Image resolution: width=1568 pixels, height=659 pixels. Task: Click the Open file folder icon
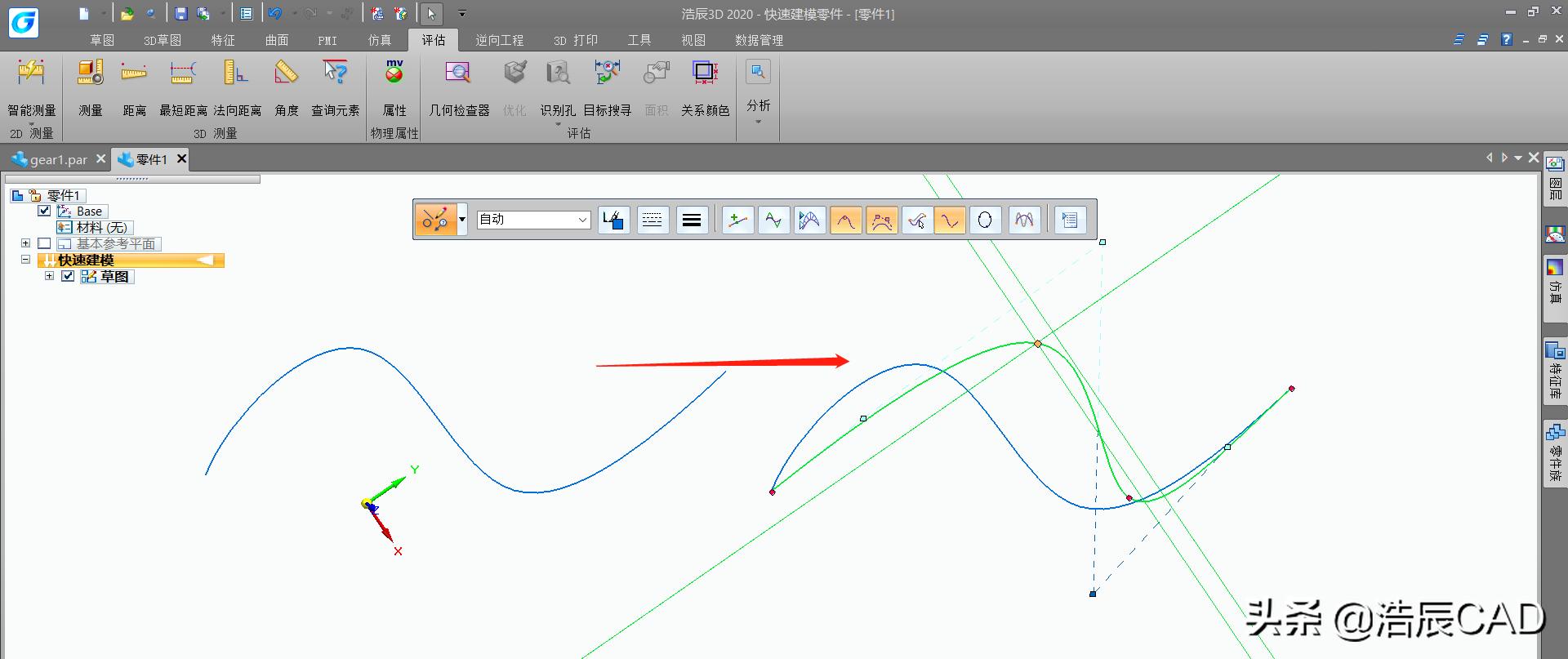point(127,14)
